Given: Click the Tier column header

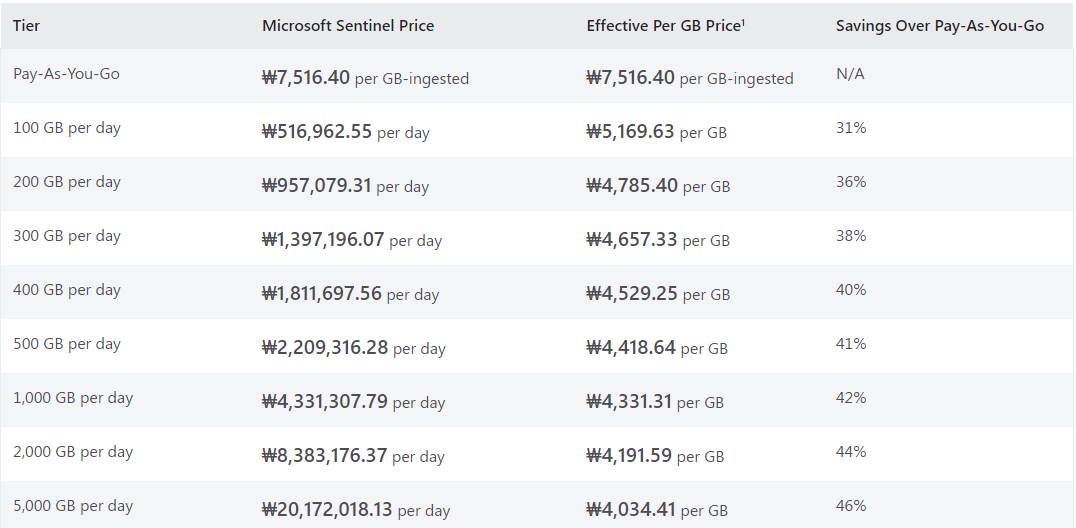Looking at the screenshot, I should [27, 26].
